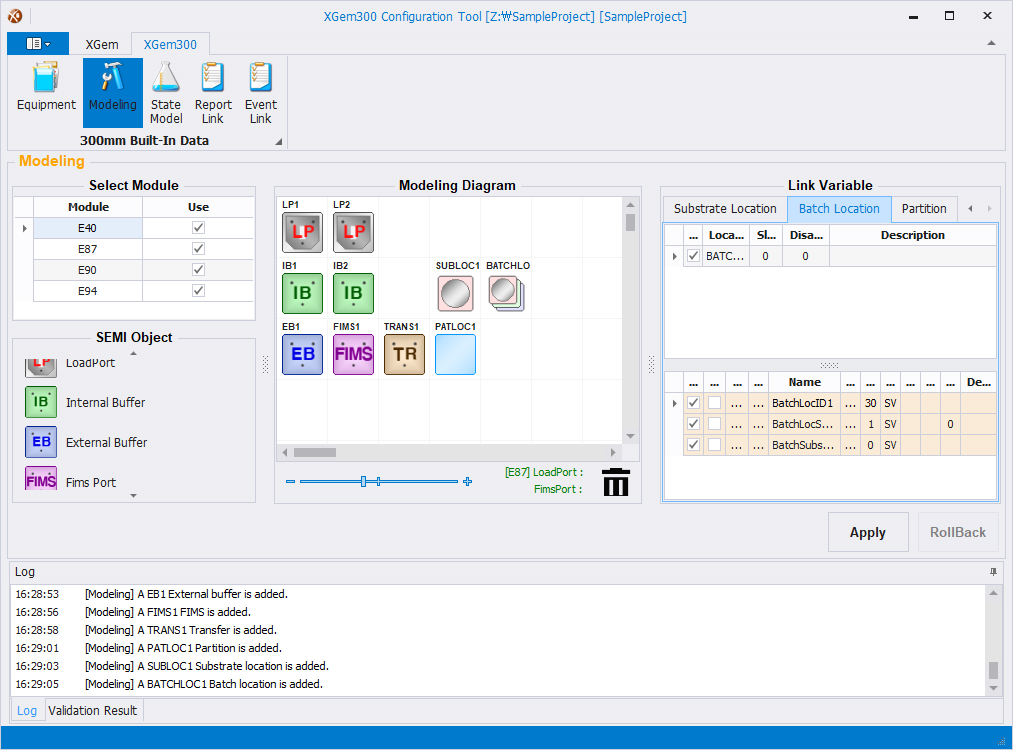The image size is (1013, 750).
Task: Click the Log panel vertical scrollbar thumb
Action: [x=993, y=670]
